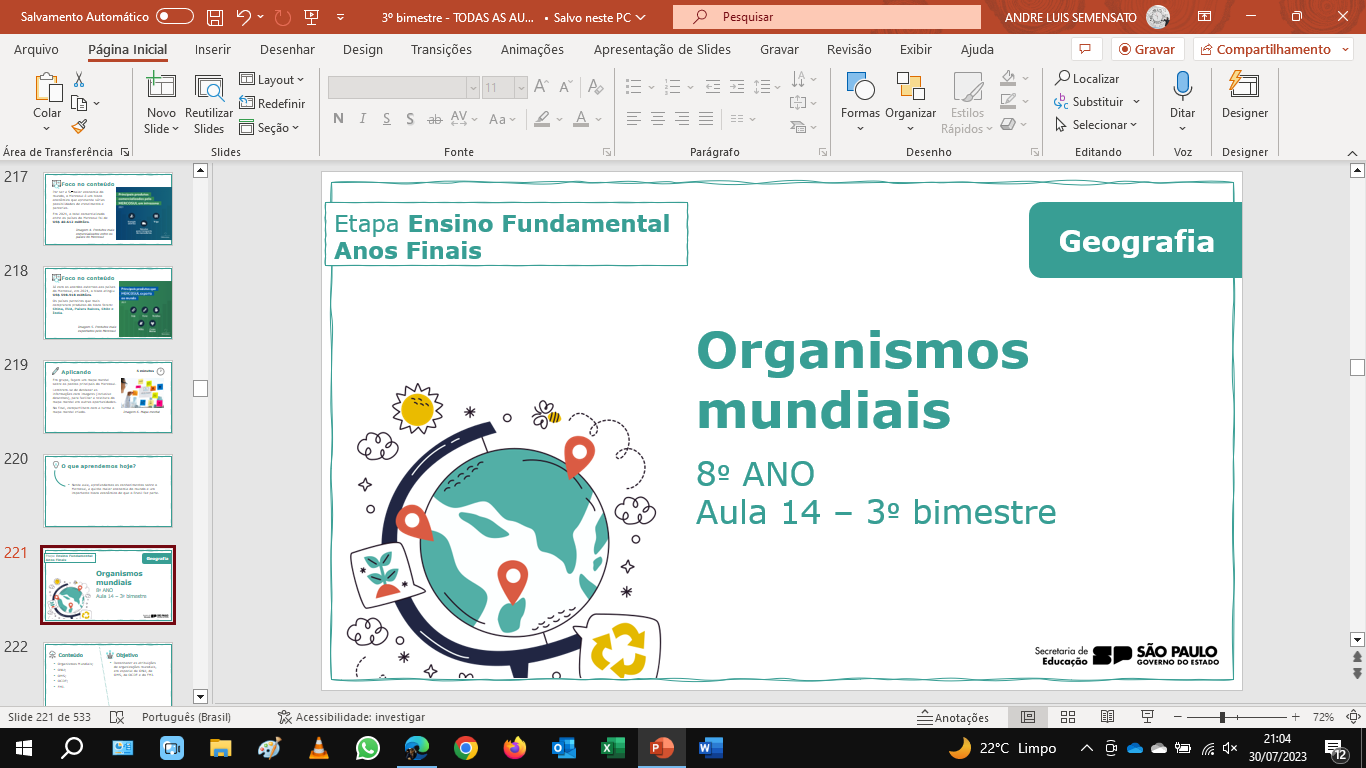Open Word from the taskbar
This screenshot has height=768, width=1366.
point(710,747)
